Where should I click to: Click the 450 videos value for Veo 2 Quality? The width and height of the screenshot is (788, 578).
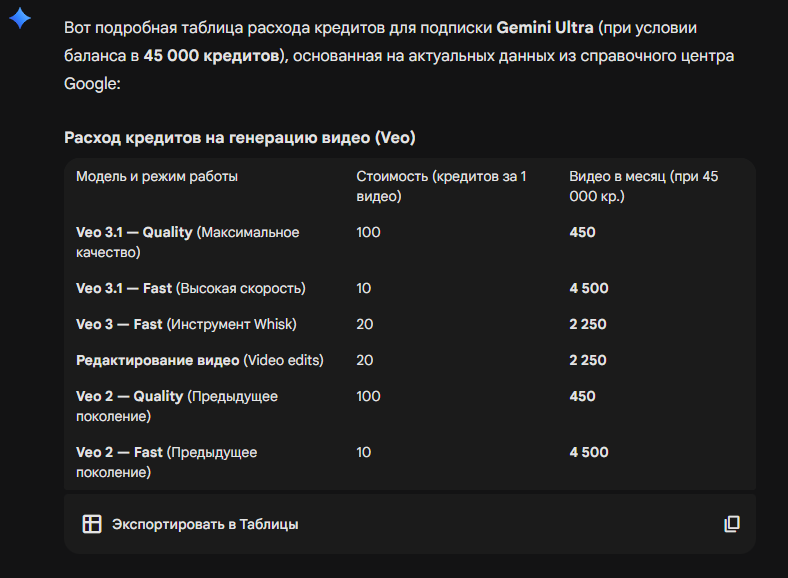tap(582, 396)
